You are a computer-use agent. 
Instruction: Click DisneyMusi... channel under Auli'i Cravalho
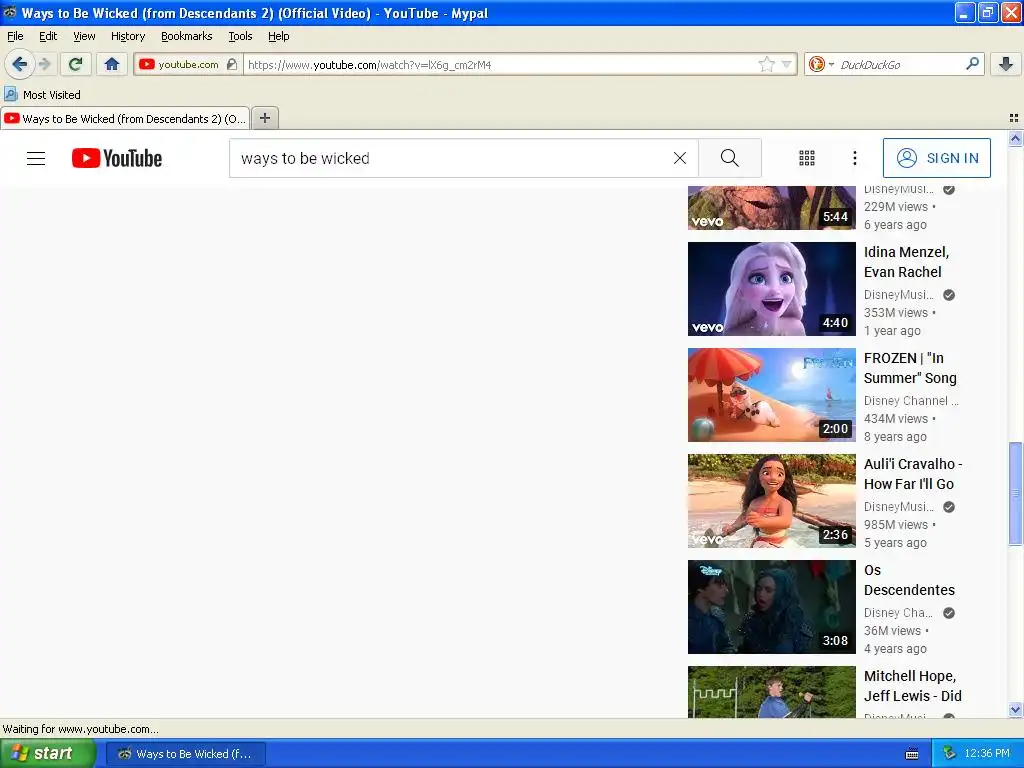(x=899, y=507)
